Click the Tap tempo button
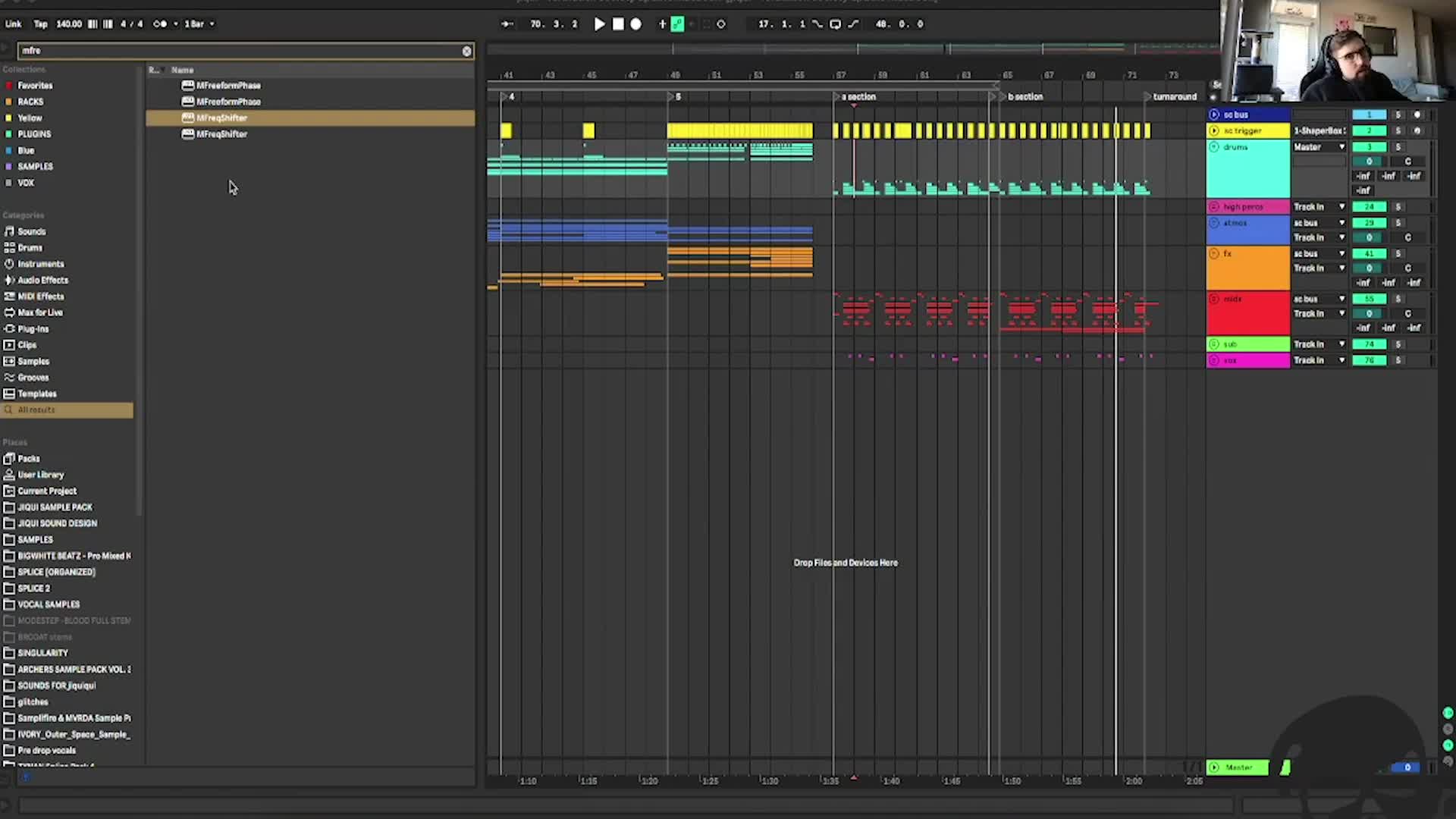 [x=40, y=24]
